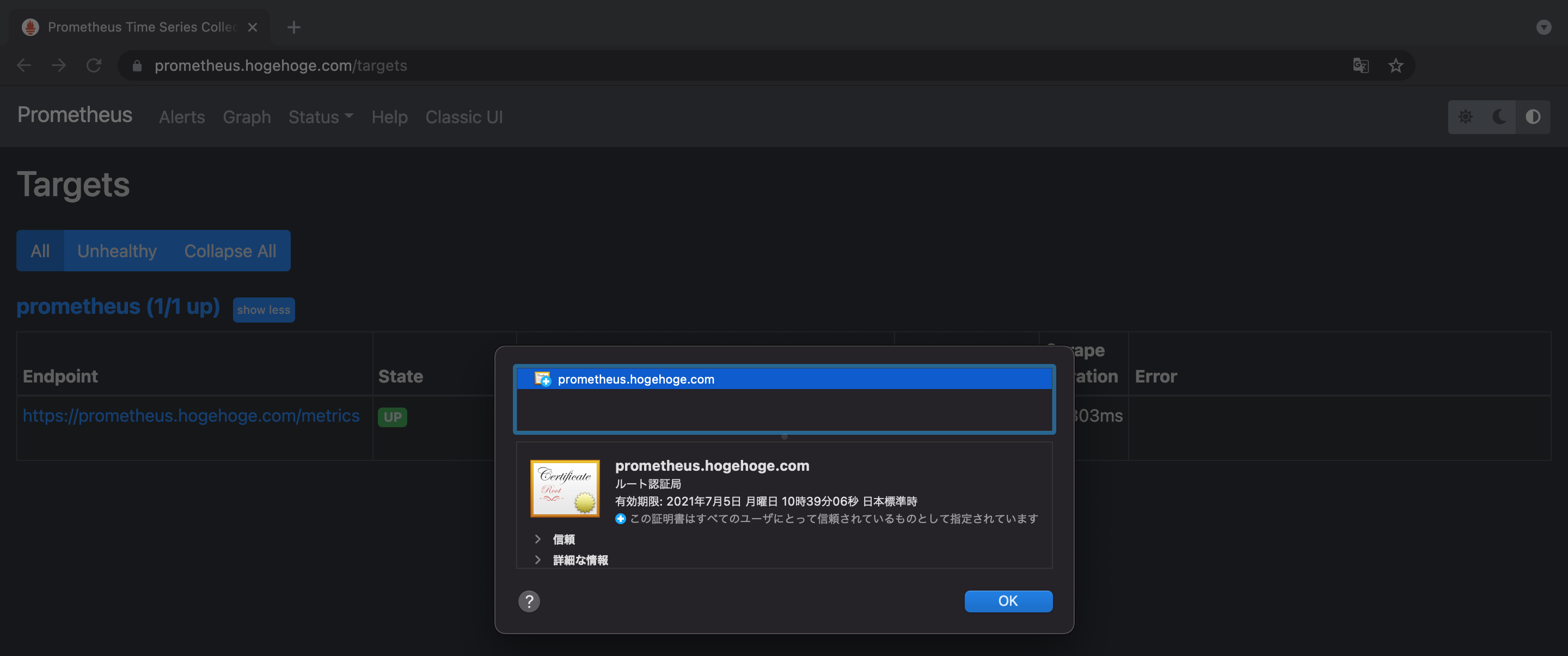Screen dimensions: 1568x656
Task: Click the Prometheus brand title
Action: [x=74, y=114]
